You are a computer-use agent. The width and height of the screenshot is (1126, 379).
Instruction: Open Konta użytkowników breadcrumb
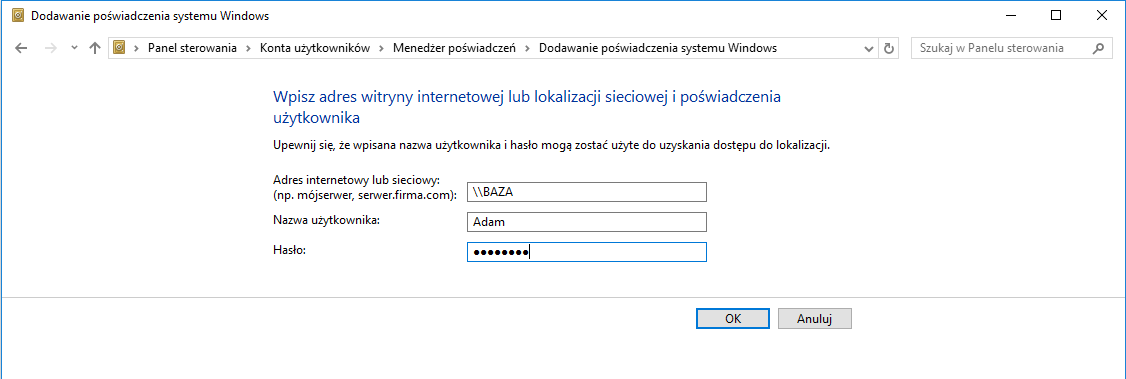315,48
